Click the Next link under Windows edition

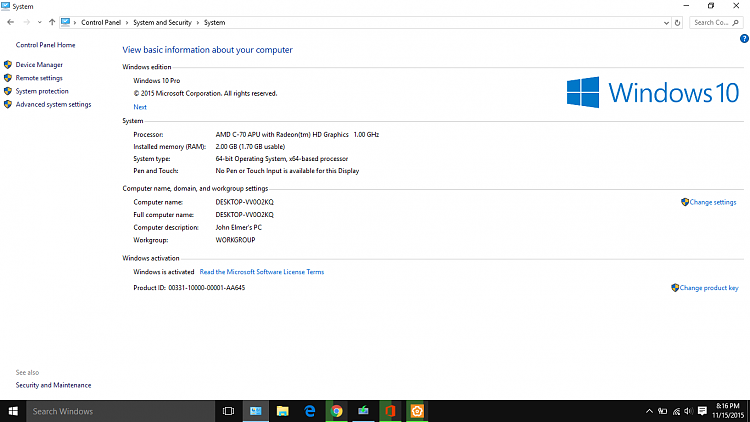tap(140, 107)
